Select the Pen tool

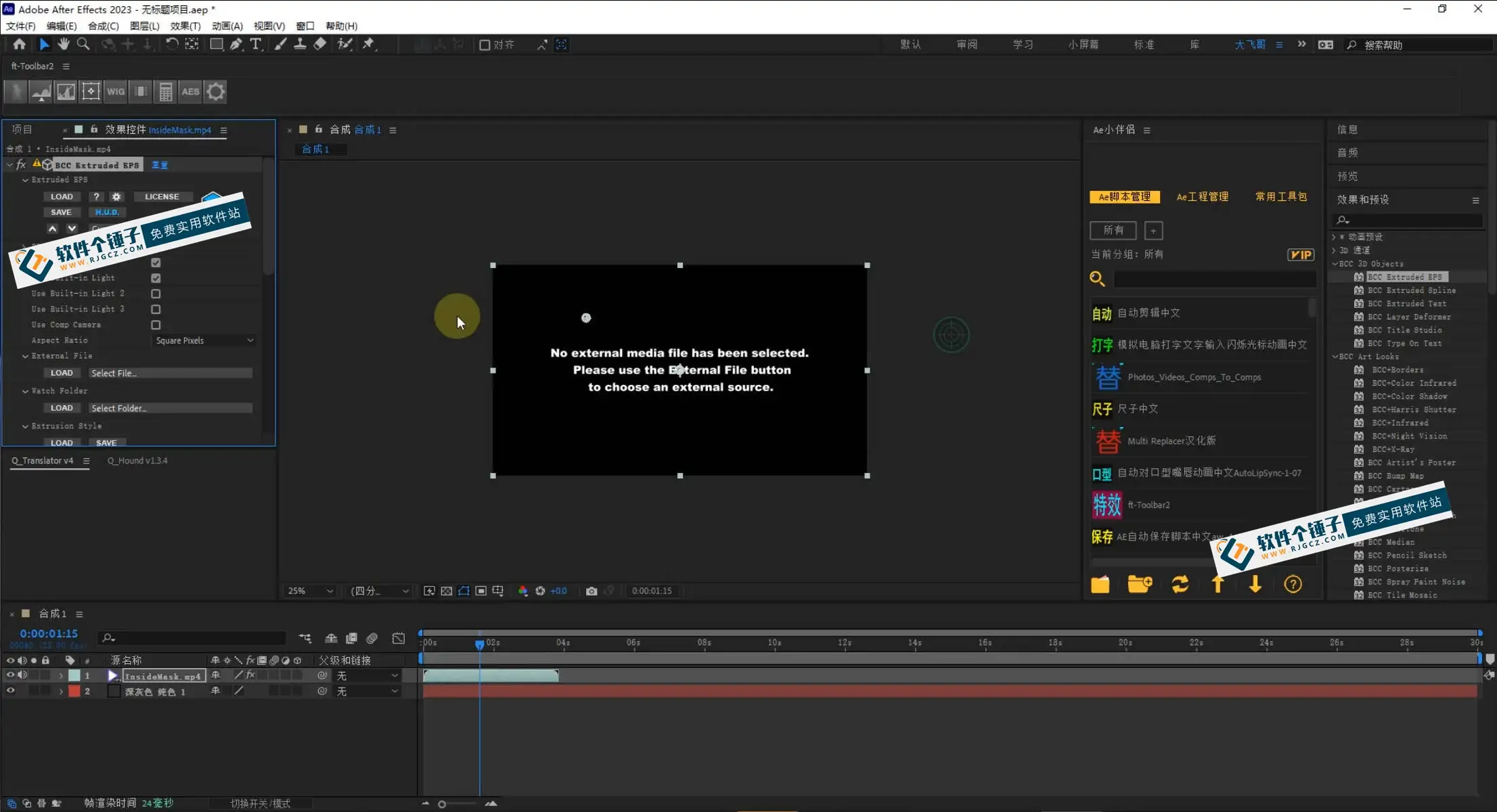pos(236,44)
